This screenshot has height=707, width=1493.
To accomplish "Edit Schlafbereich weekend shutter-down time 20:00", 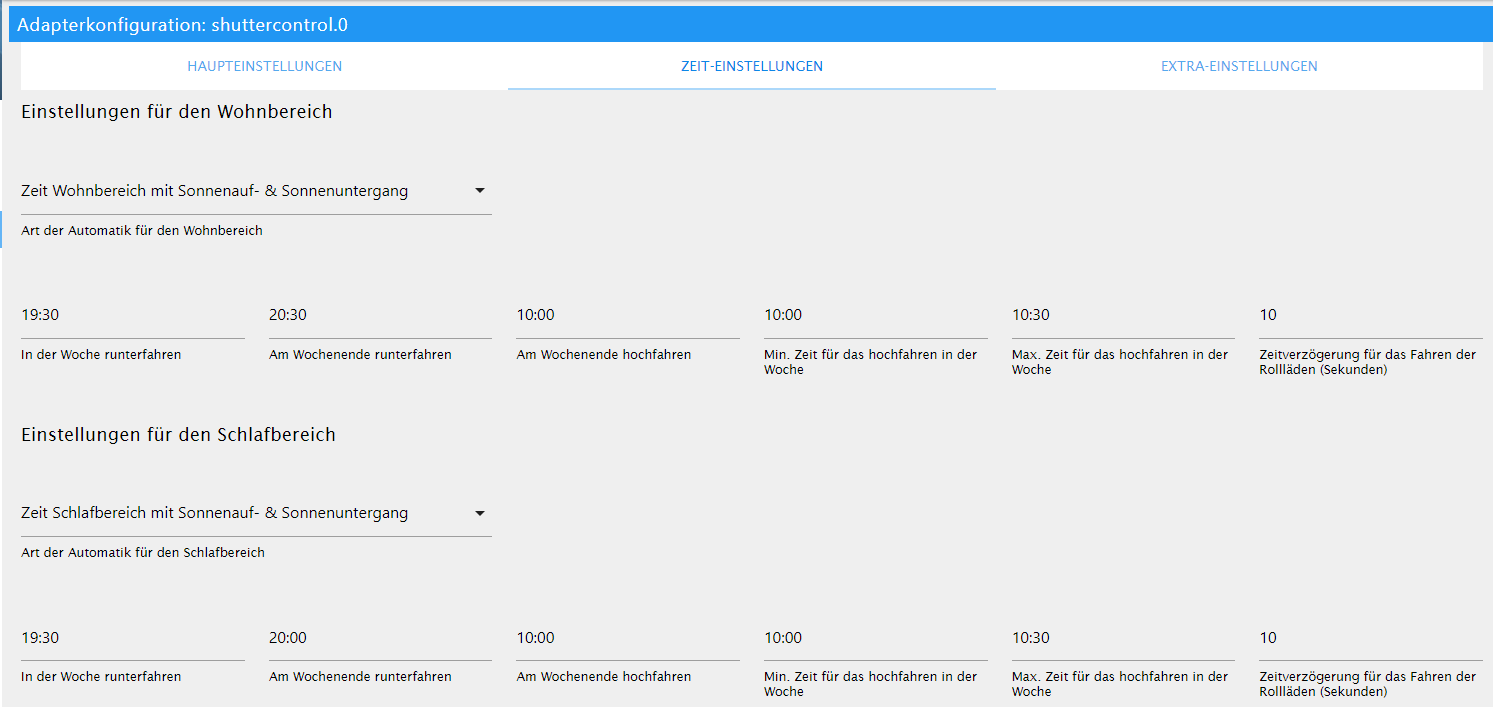I will [x=380, y=638].
